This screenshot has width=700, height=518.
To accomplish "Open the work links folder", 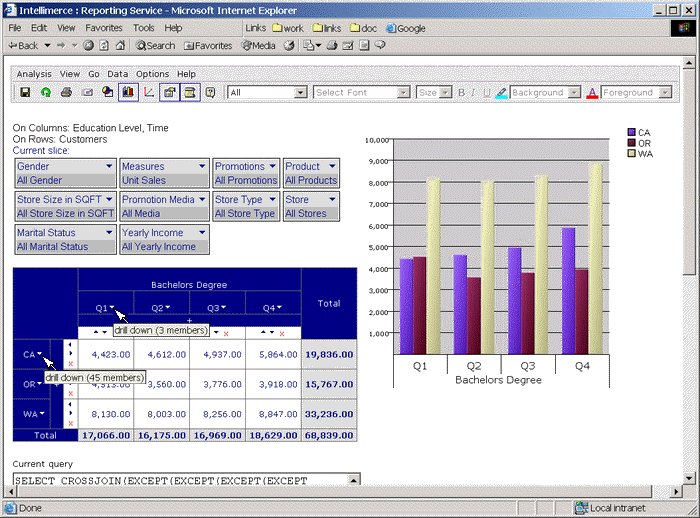I will pos(288,28).
